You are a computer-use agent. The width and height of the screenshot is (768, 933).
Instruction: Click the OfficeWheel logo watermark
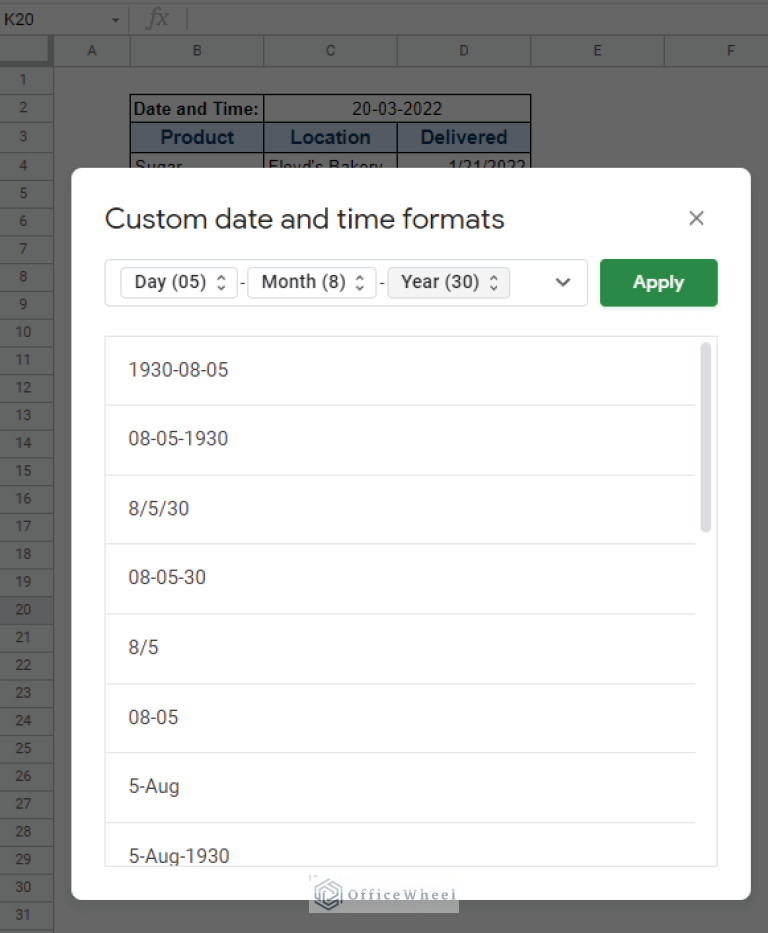[x=383, y=893]
